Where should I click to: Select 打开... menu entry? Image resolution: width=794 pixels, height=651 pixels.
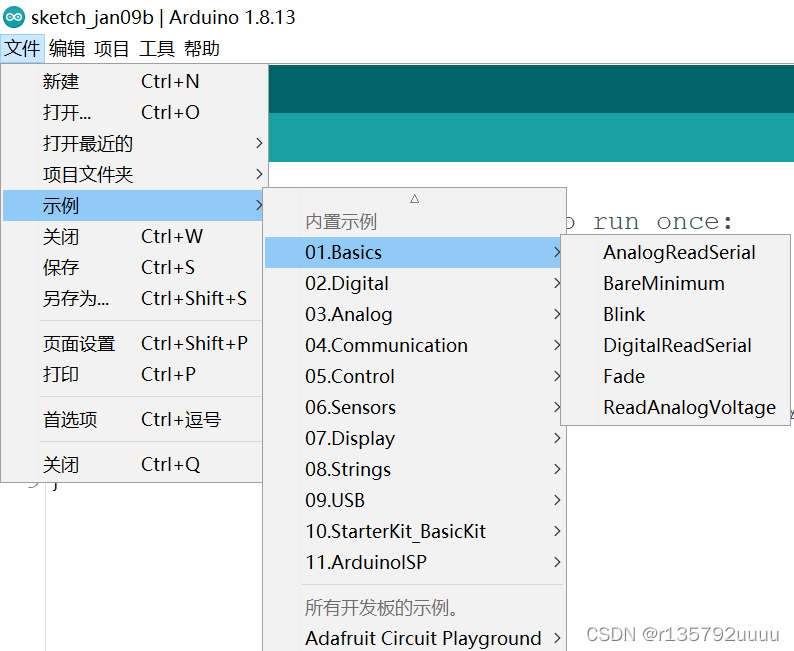point(135,112)
